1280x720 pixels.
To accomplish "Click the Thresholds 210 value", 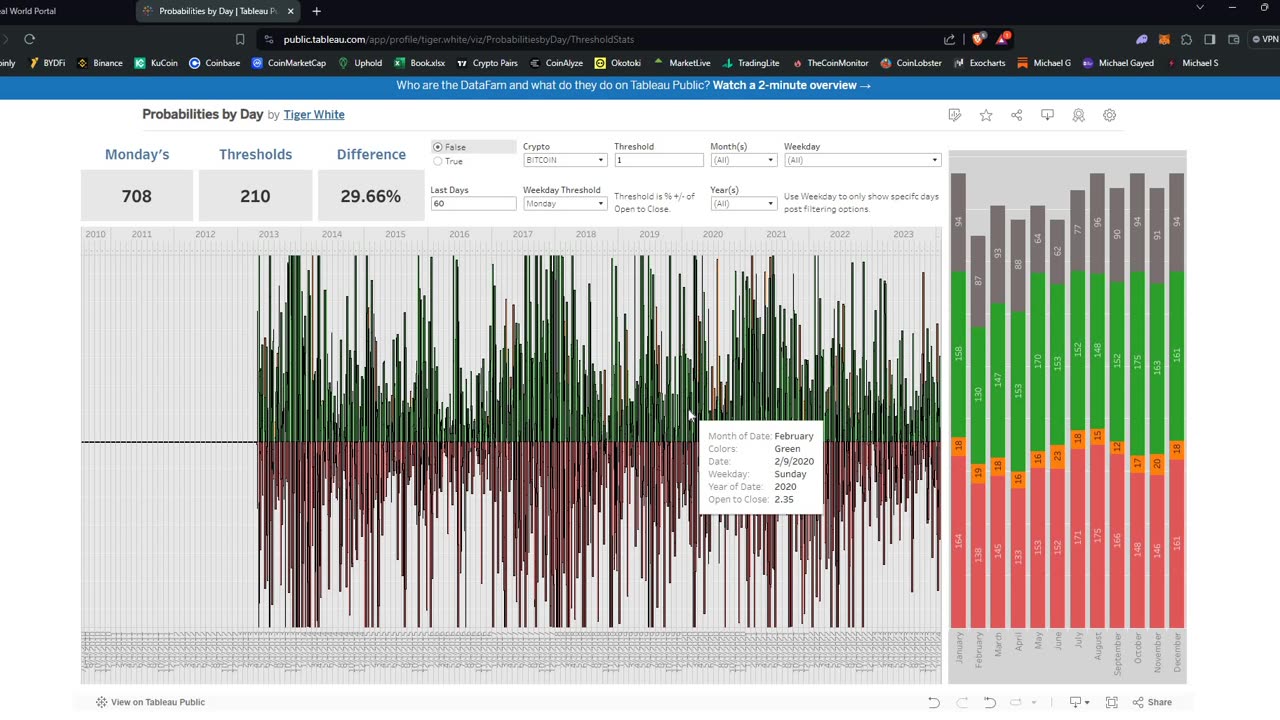I will (255, 196).
